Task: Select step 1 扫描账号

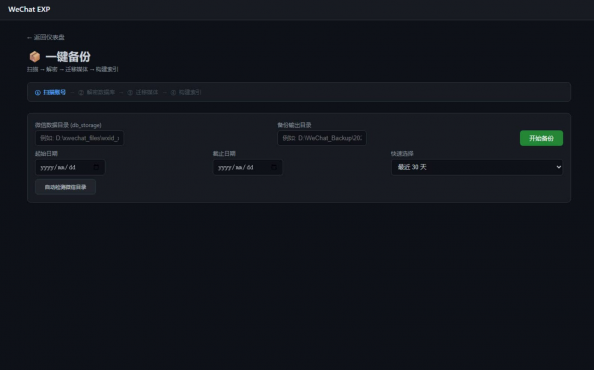Action: (x=50, y=92)
